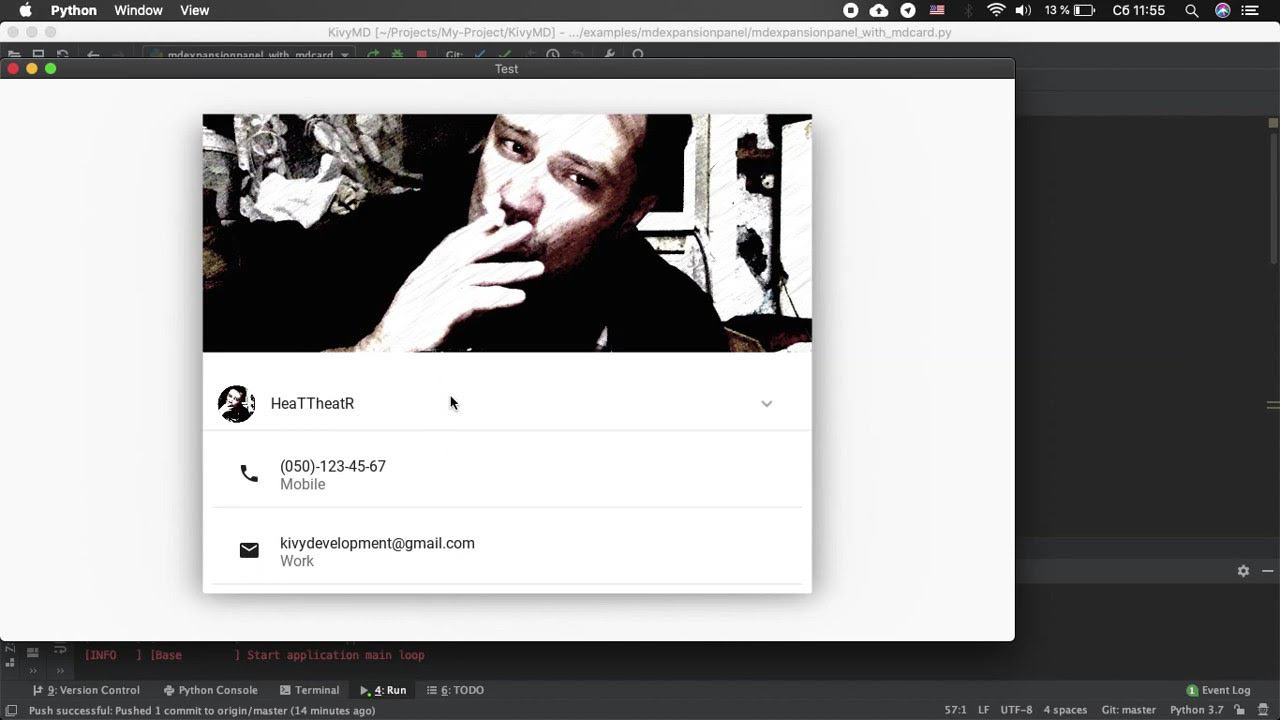This screenshot has width=1280, height=720.
Task: Open the View menu
Action: pos(195,10)
